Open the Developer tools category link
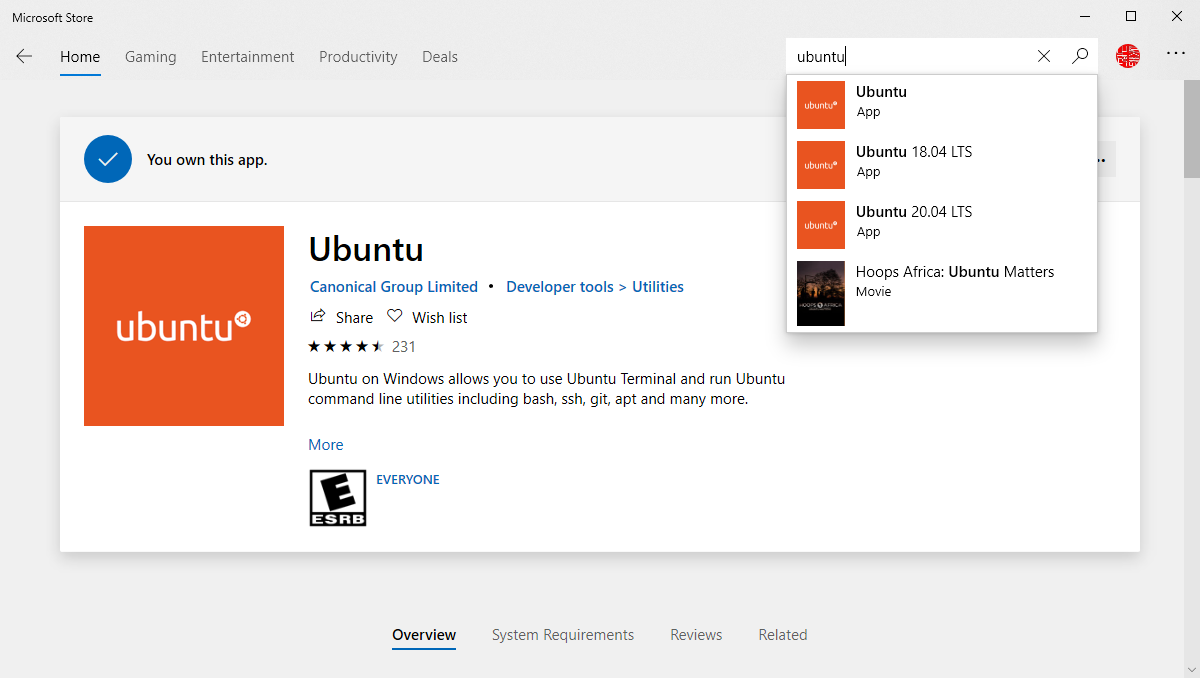The image size is (1200, 678). point(560,287)
